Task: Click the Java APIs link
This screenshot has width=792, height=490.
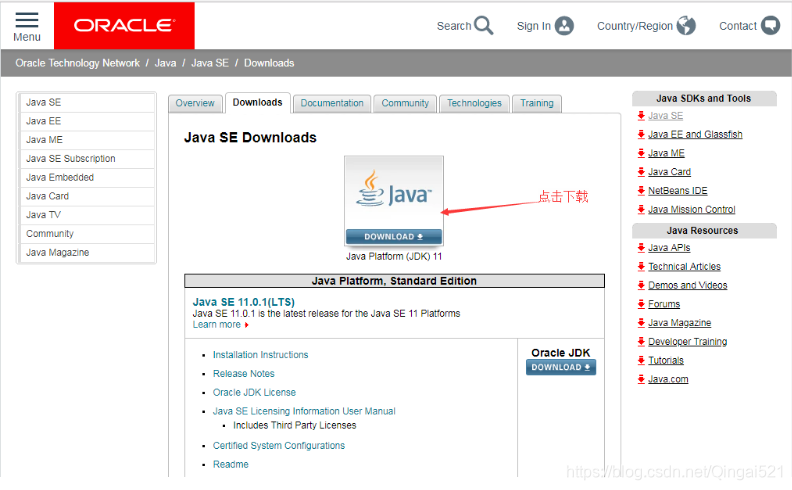Action: [x=669, y=248]
